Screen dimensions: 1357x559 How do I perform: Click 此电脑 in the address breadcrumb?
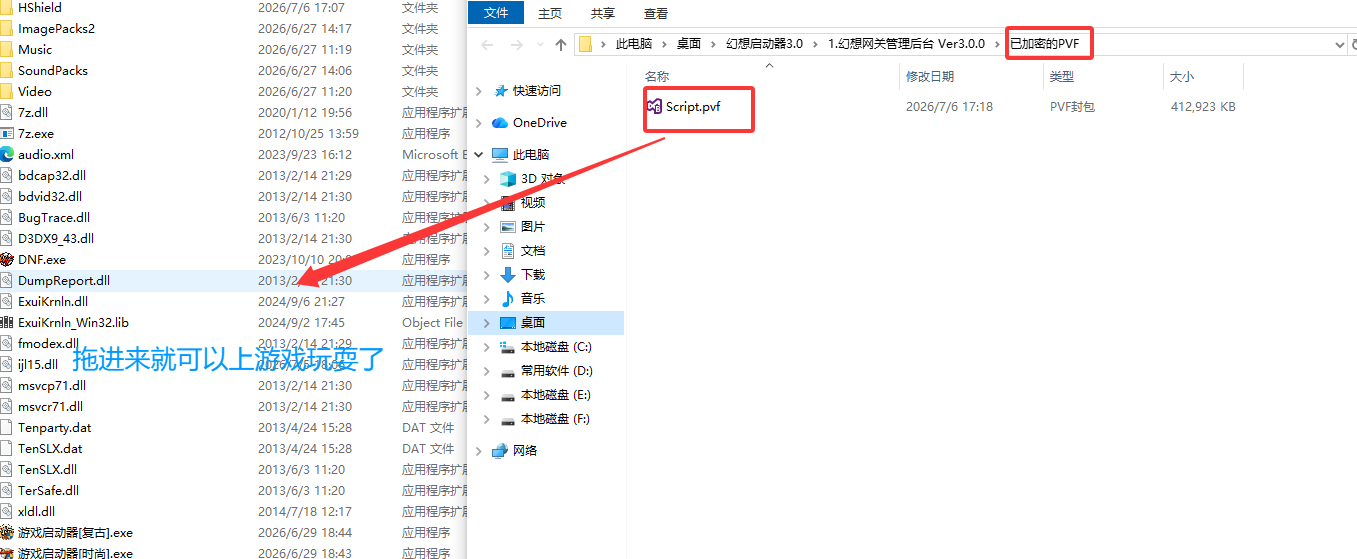[634, 44]
